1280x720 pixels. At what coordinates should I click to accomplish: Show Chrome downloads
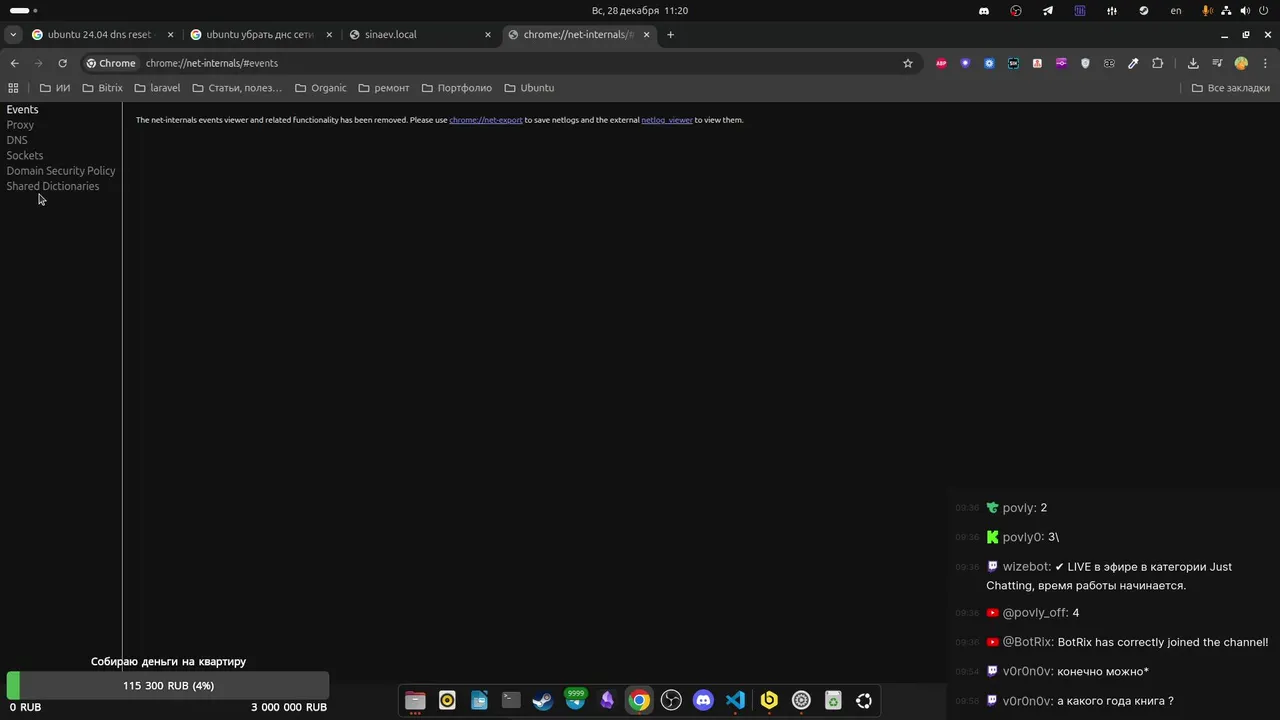point(1193,63)
